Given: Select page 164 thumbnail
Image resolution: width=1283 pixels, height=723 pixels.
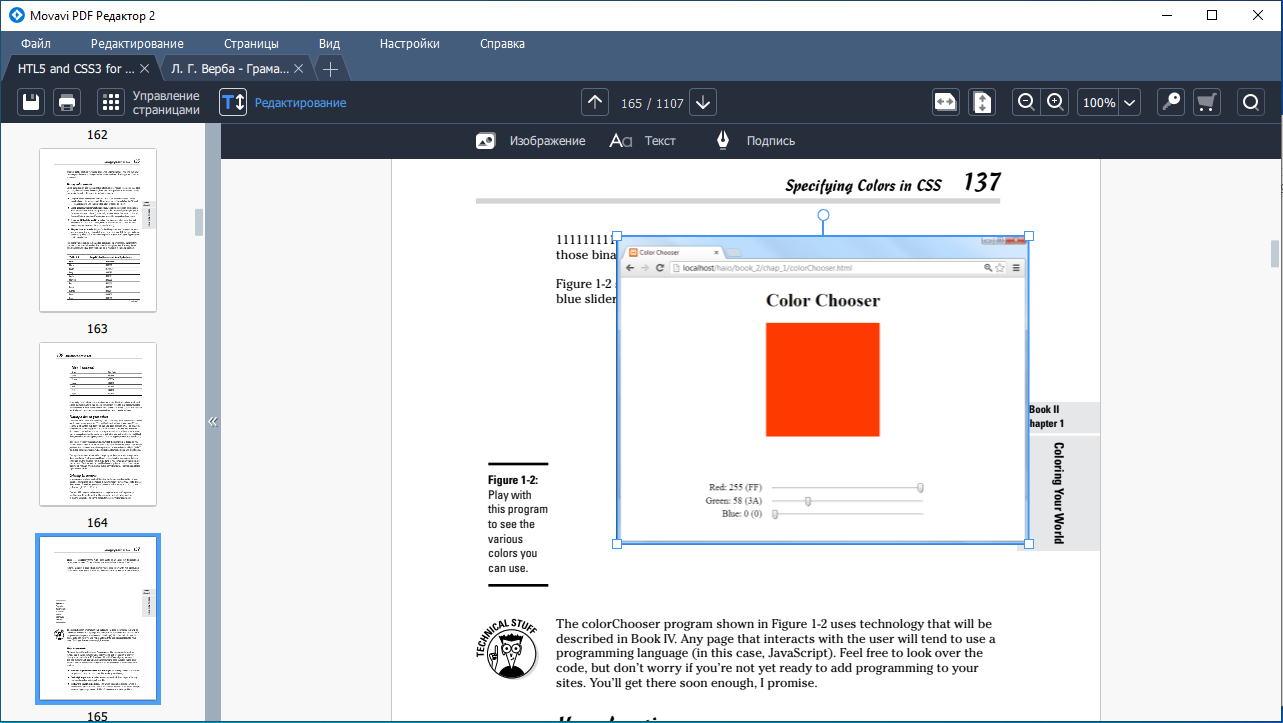Looking at the screenshot, I should [x=98, y=424].
